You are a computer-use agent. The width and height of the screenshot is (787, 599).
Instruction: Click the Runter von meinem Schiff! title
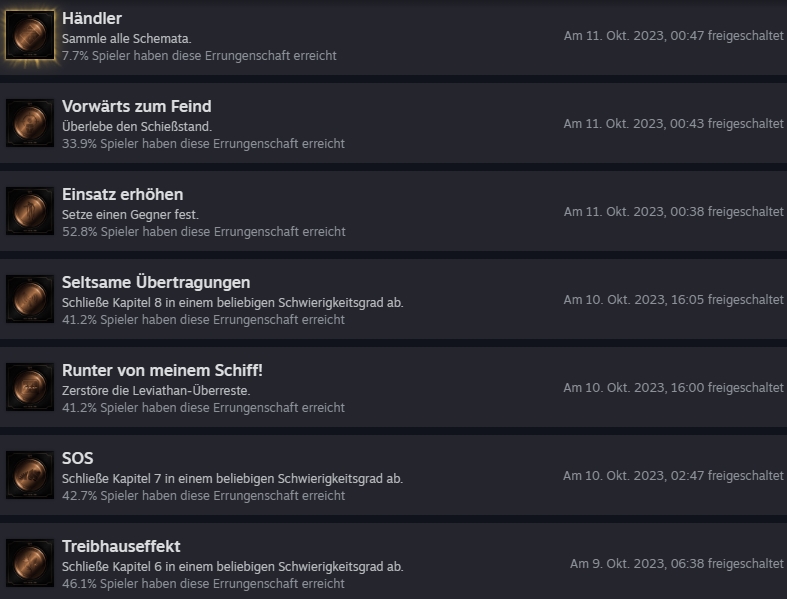click(x=162, y=371)
